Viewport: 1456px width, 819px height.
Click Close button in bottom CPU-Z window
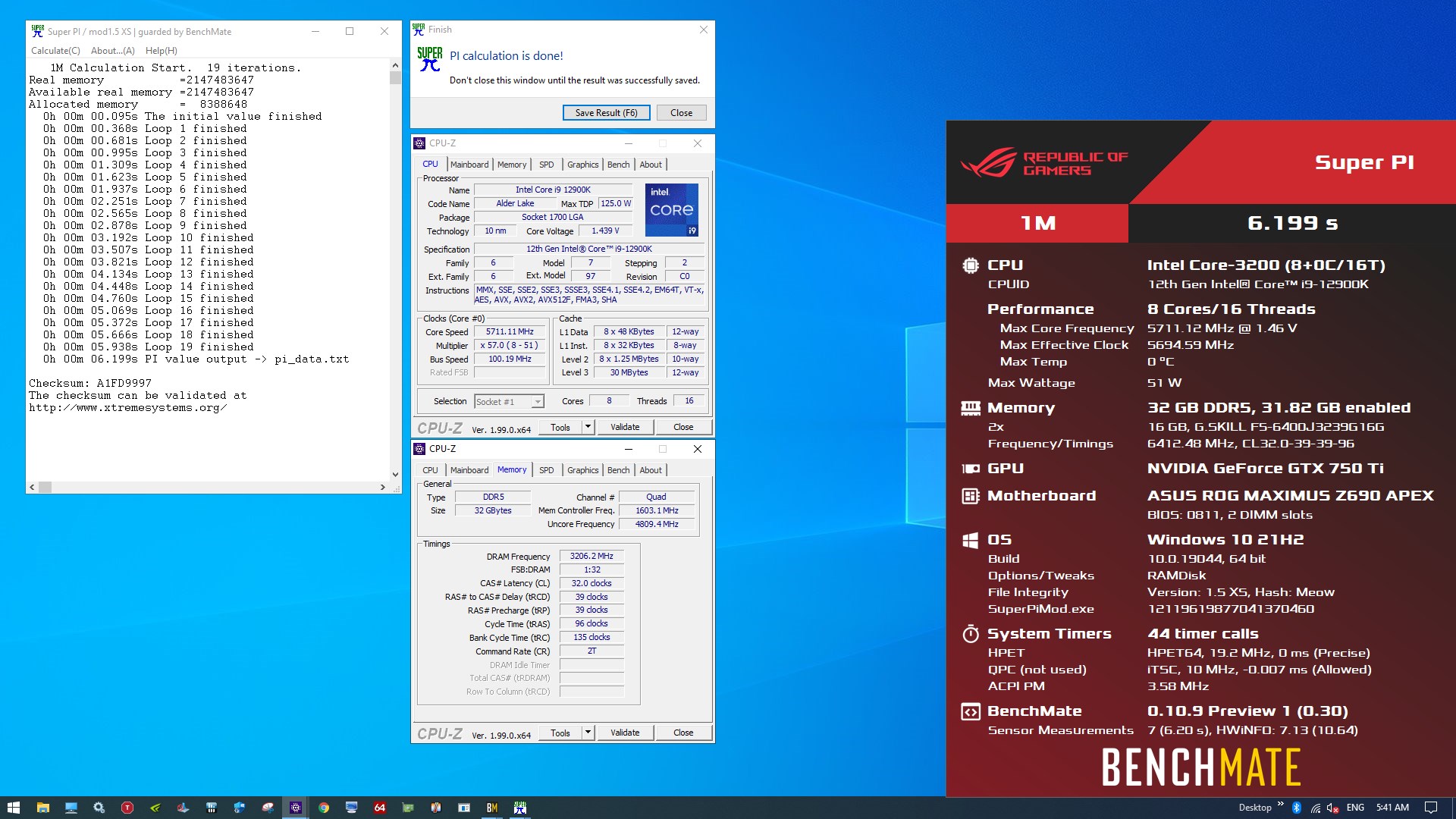tap(683, 733)
